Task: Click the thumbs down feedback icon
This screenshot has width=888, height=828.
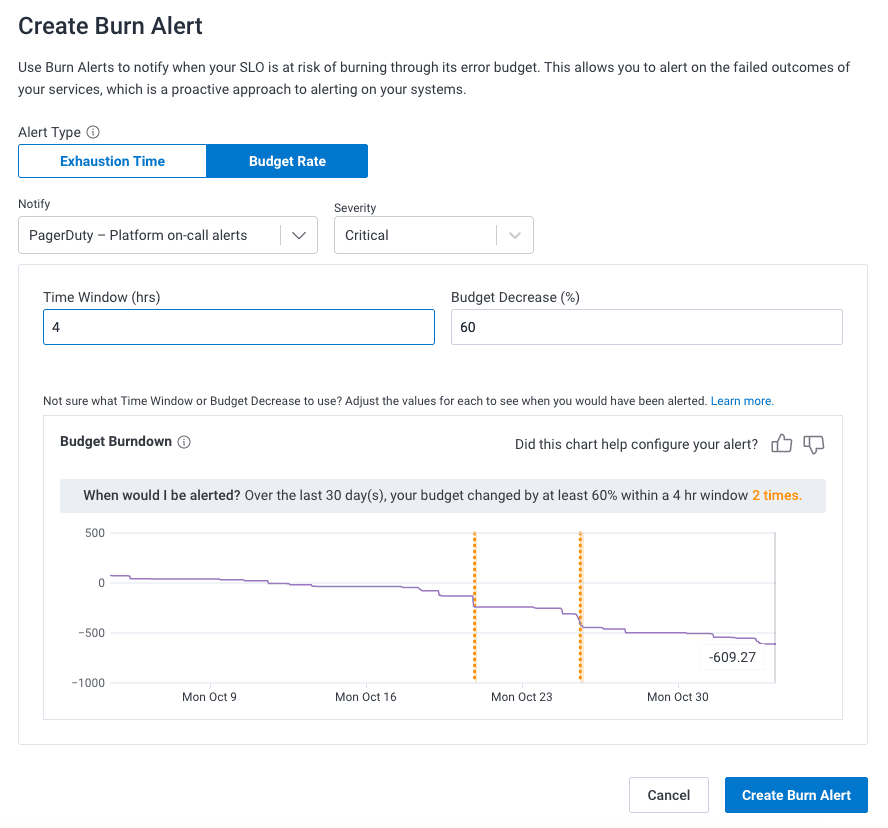Action: (814, 444)
